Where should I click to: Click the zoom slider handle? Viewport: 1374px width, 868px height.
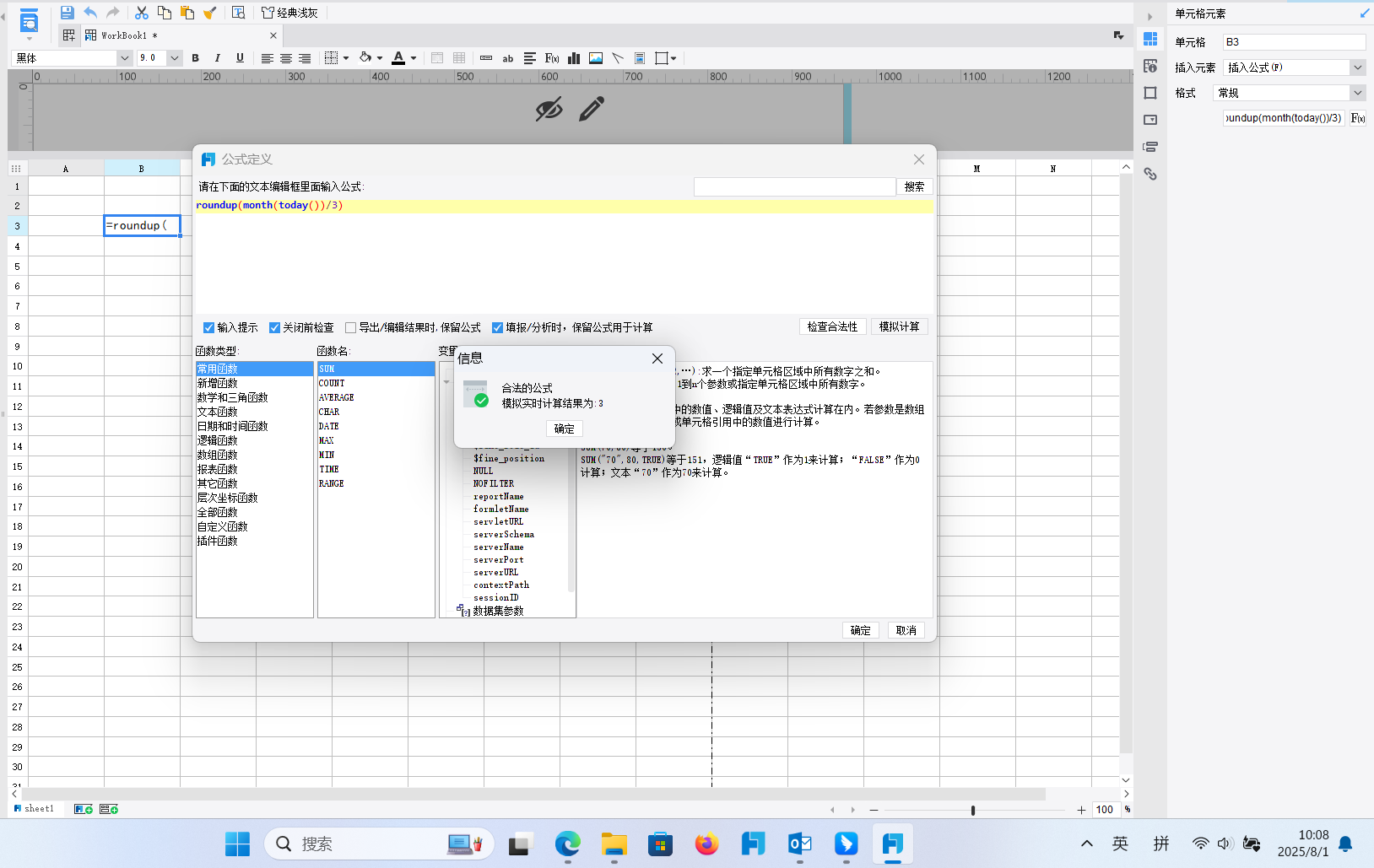(x=973, y=810)
